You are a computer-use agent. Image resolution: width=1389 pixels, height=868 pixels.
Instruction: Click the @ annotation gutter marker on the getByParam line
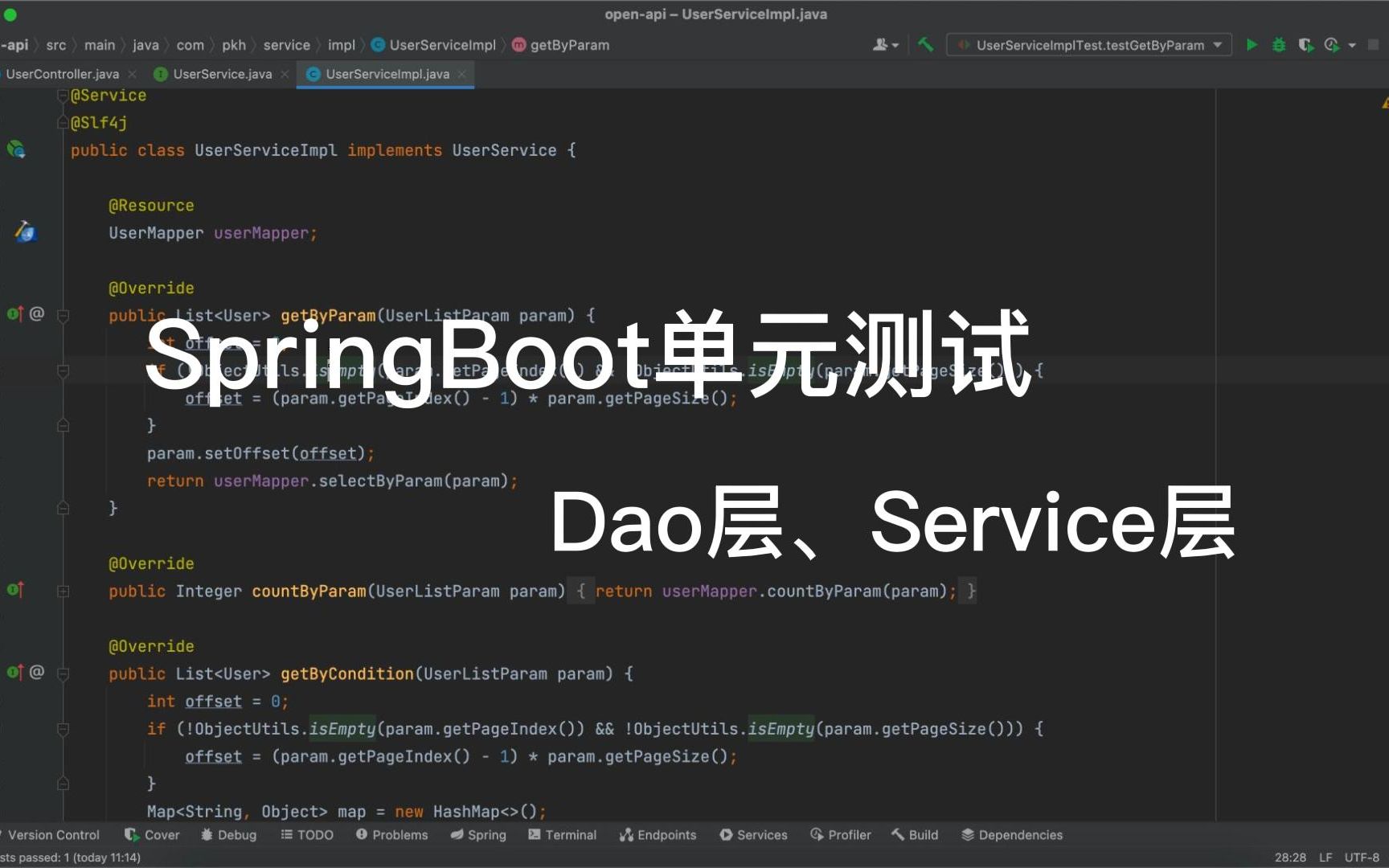[x=37, y=314]
